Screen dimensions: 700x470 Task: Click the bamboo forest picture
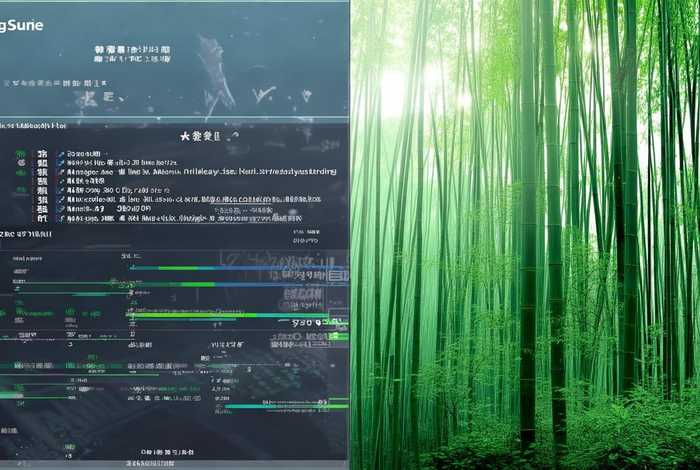click(525, 235)
